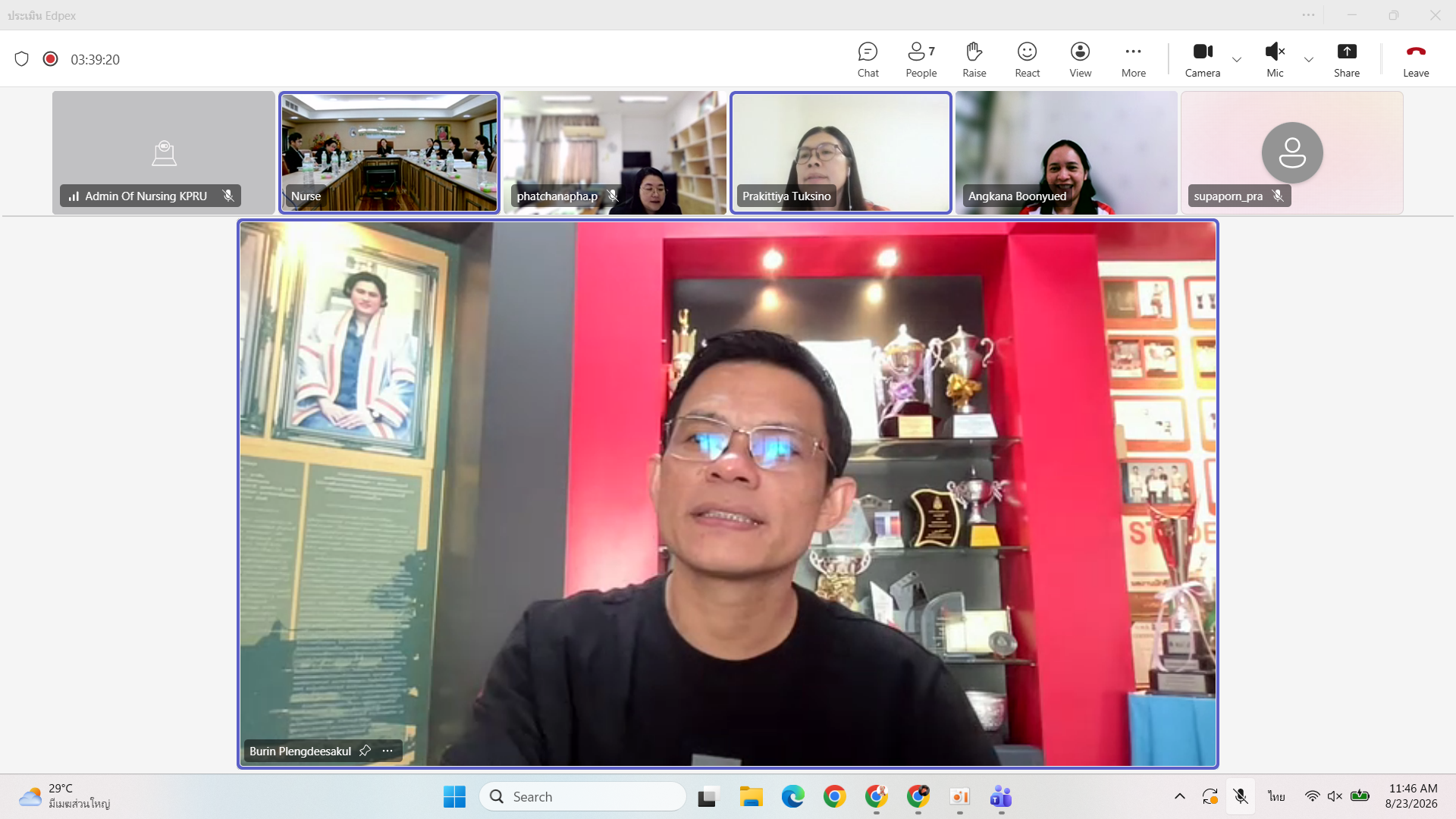The image size is (1456, 819).
Task: Open the Chat panel
Action: [x=868, y=59]
